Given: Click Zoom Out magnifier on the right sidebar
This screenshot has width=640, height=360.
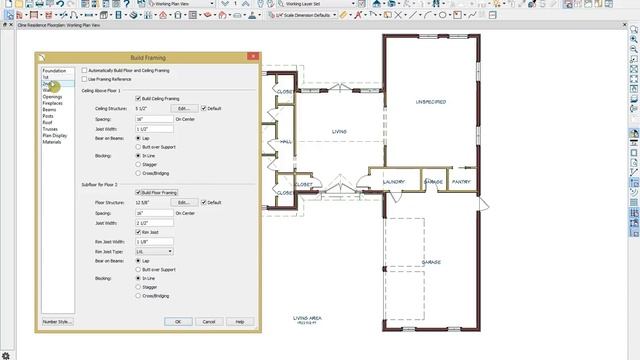Looking at the screenshot, I should (633, 49).
